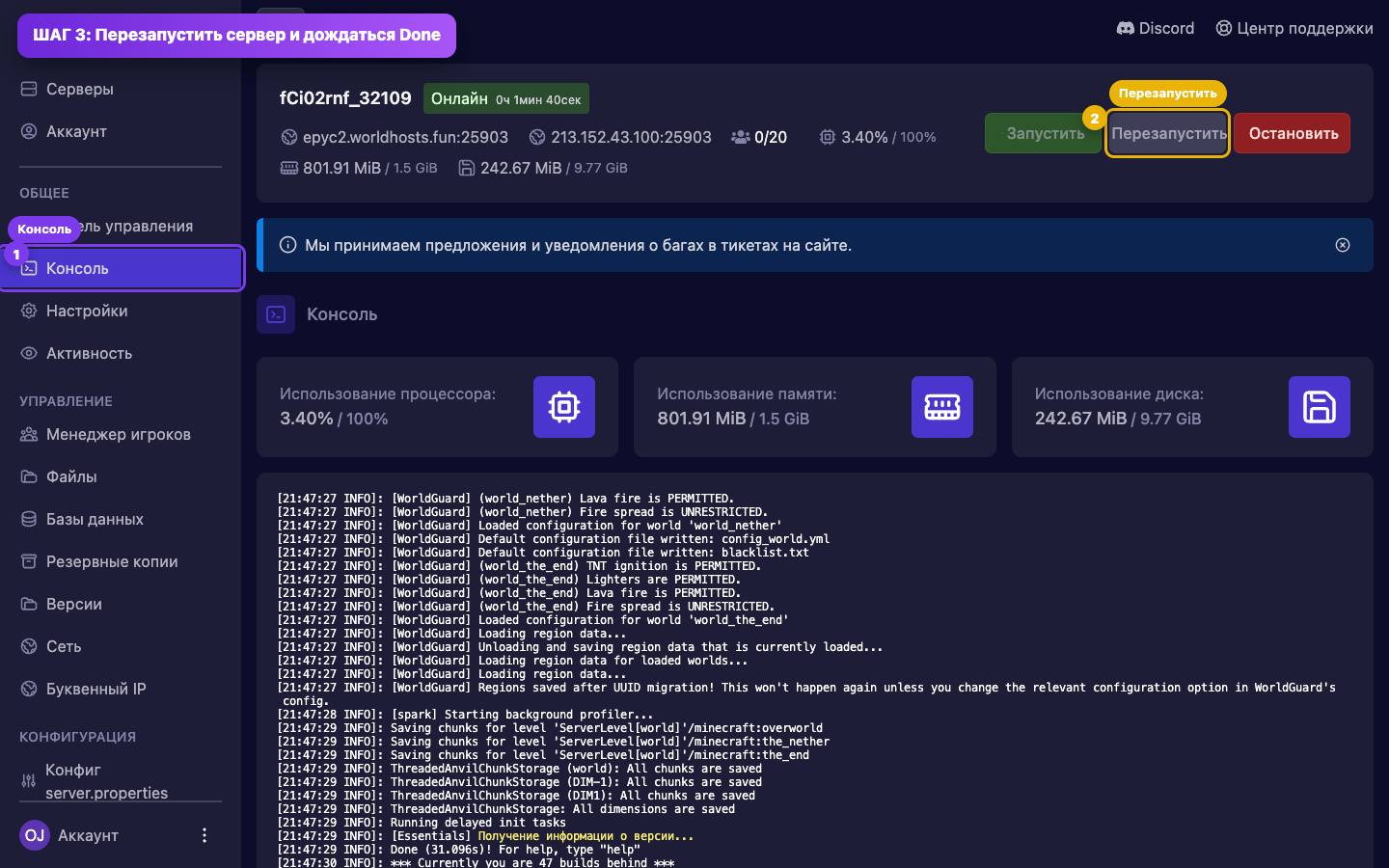Click the Консоль terminal icon in the heading
The image size is (1389, 868).
click(x=276, y=314)
